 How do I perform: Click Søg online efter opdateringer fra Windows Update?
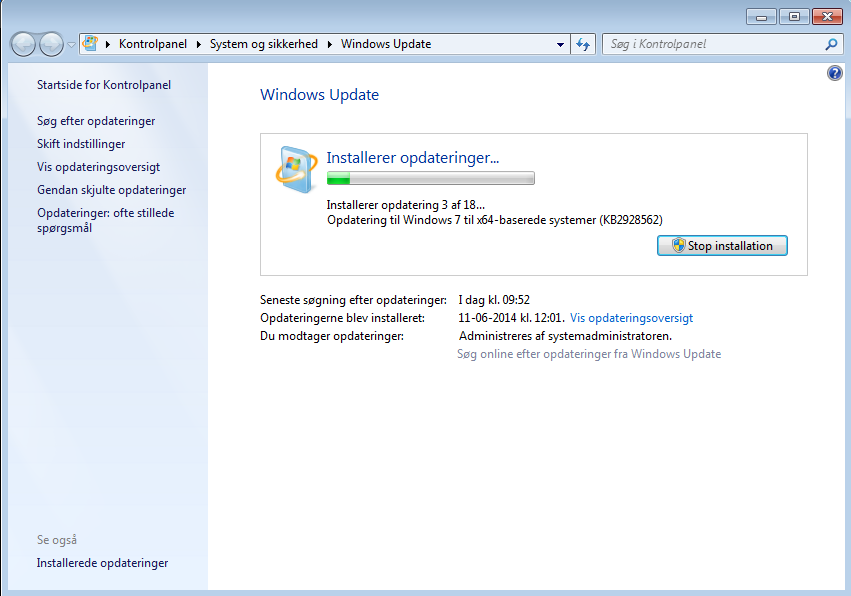[x=589, y=354]
